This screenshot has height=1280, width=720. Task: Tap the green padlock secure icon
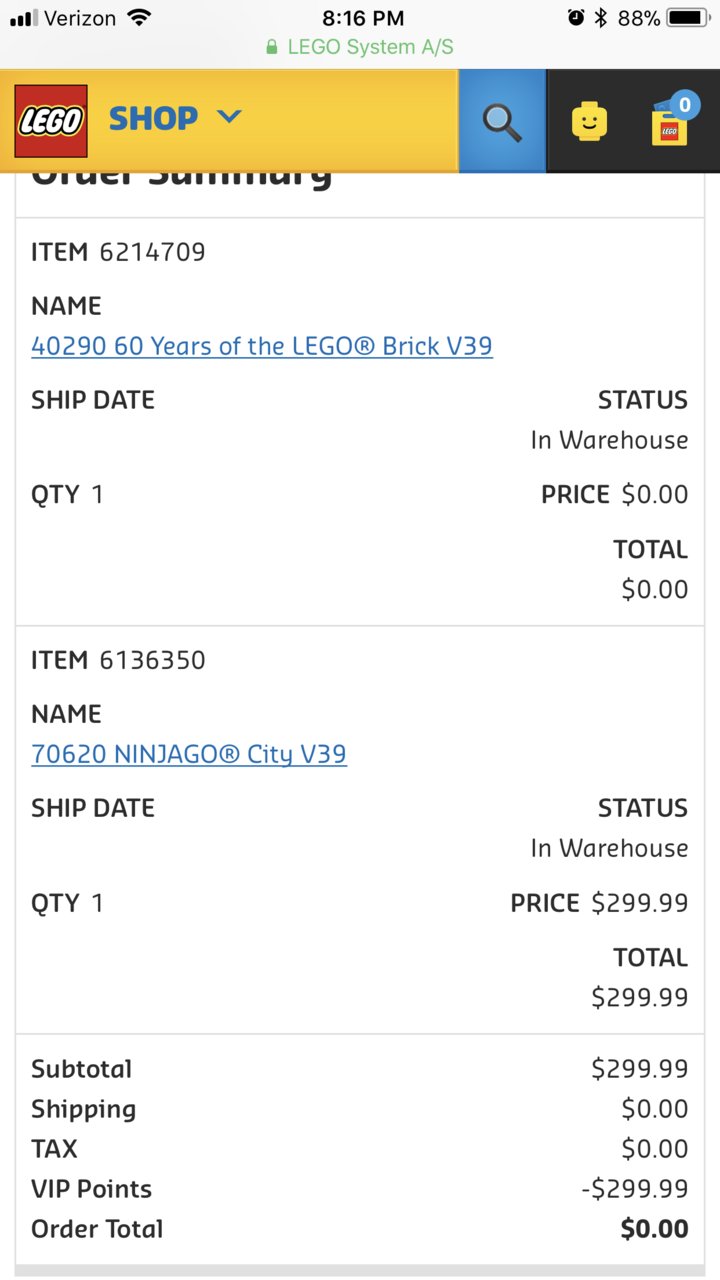271,47
